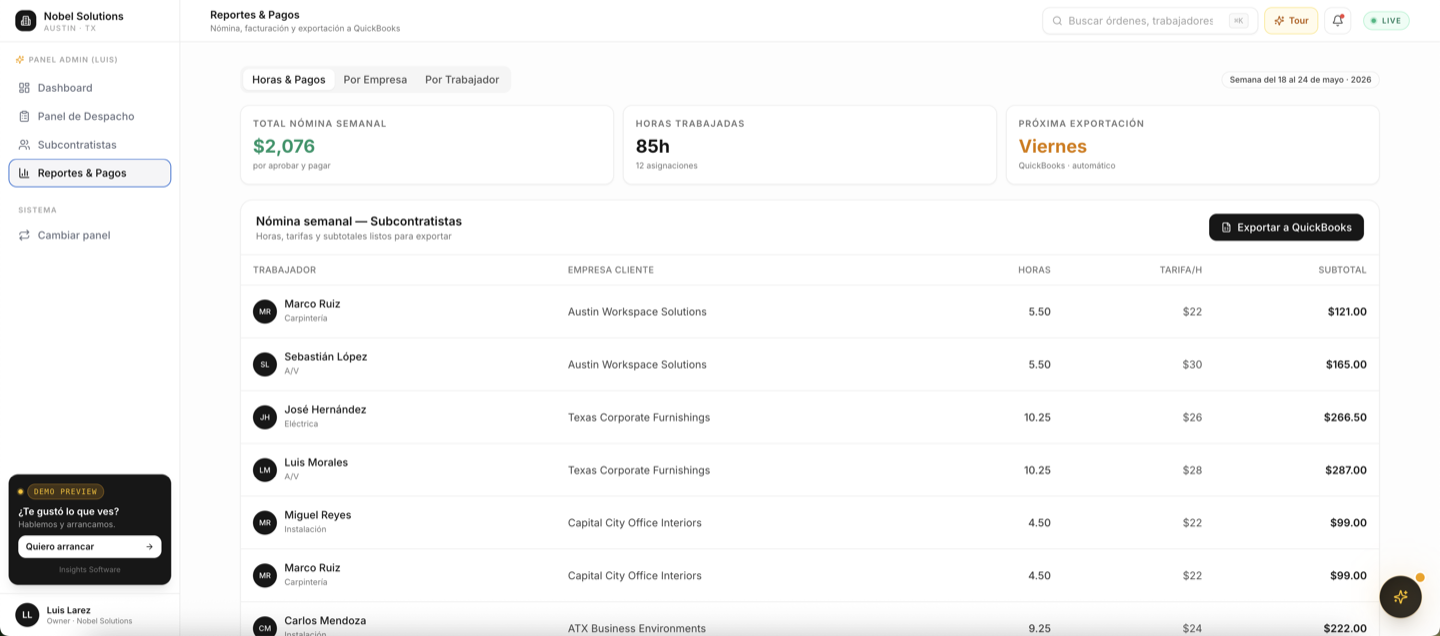Click the $121.00 subtotal value

[x=1347, y=312]
